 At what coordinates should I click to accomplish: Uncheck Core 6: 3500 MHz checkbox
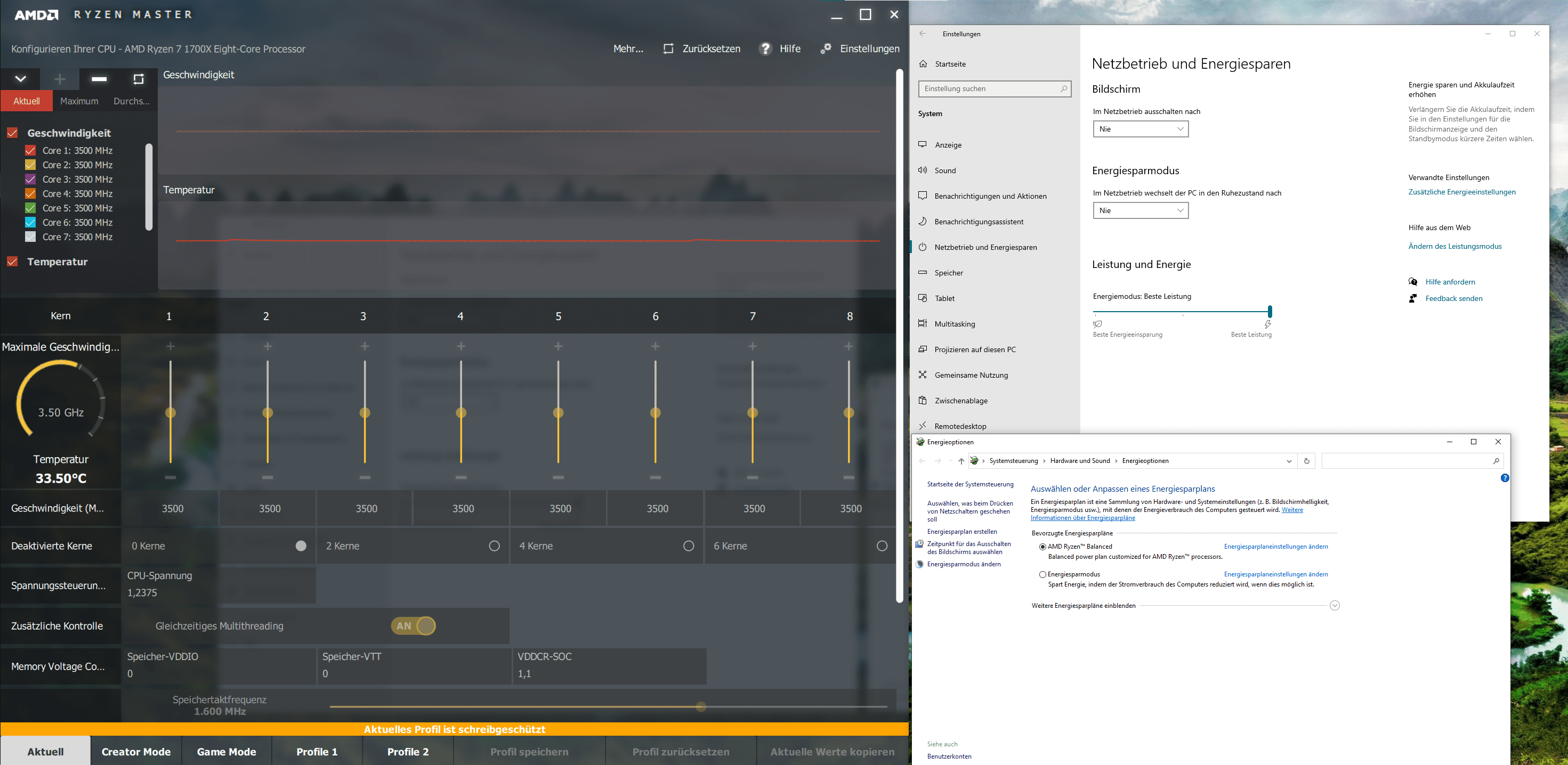tap(30, 222)
